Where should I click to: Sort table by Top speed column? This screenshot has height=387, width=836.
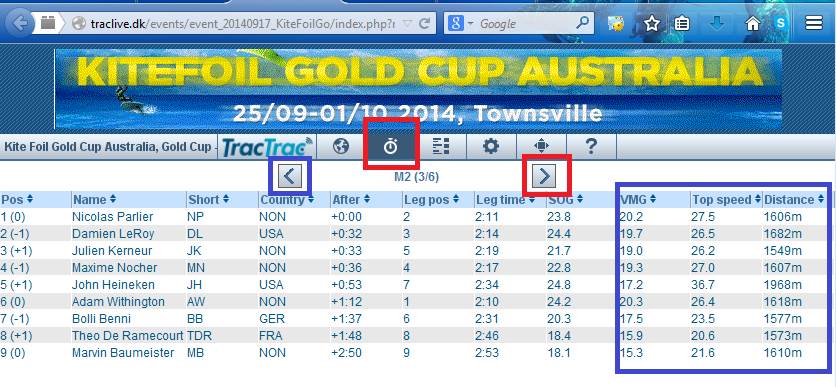727,199
